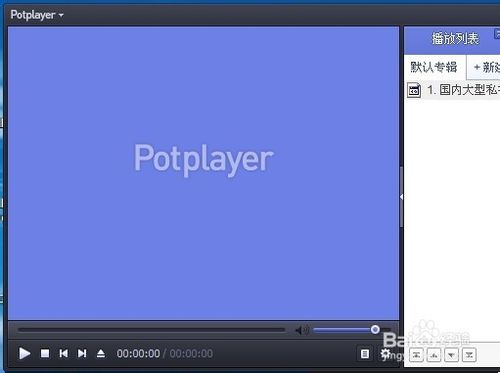Skip to the next track
Viewport: 500px width, 373px height.
tap(82, 353)
